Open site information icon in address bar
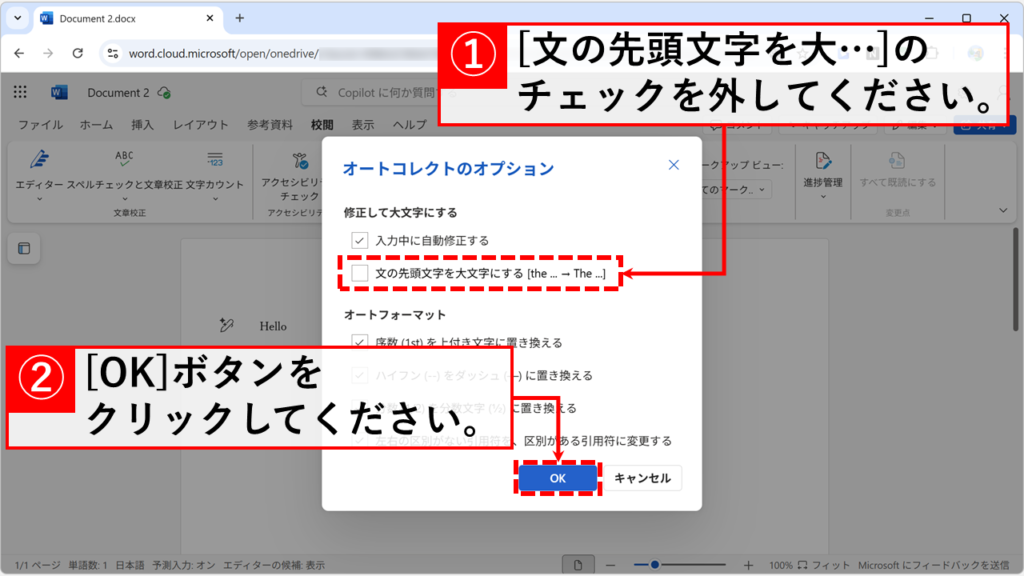The image size is (1024, 576). pos(112,54)
